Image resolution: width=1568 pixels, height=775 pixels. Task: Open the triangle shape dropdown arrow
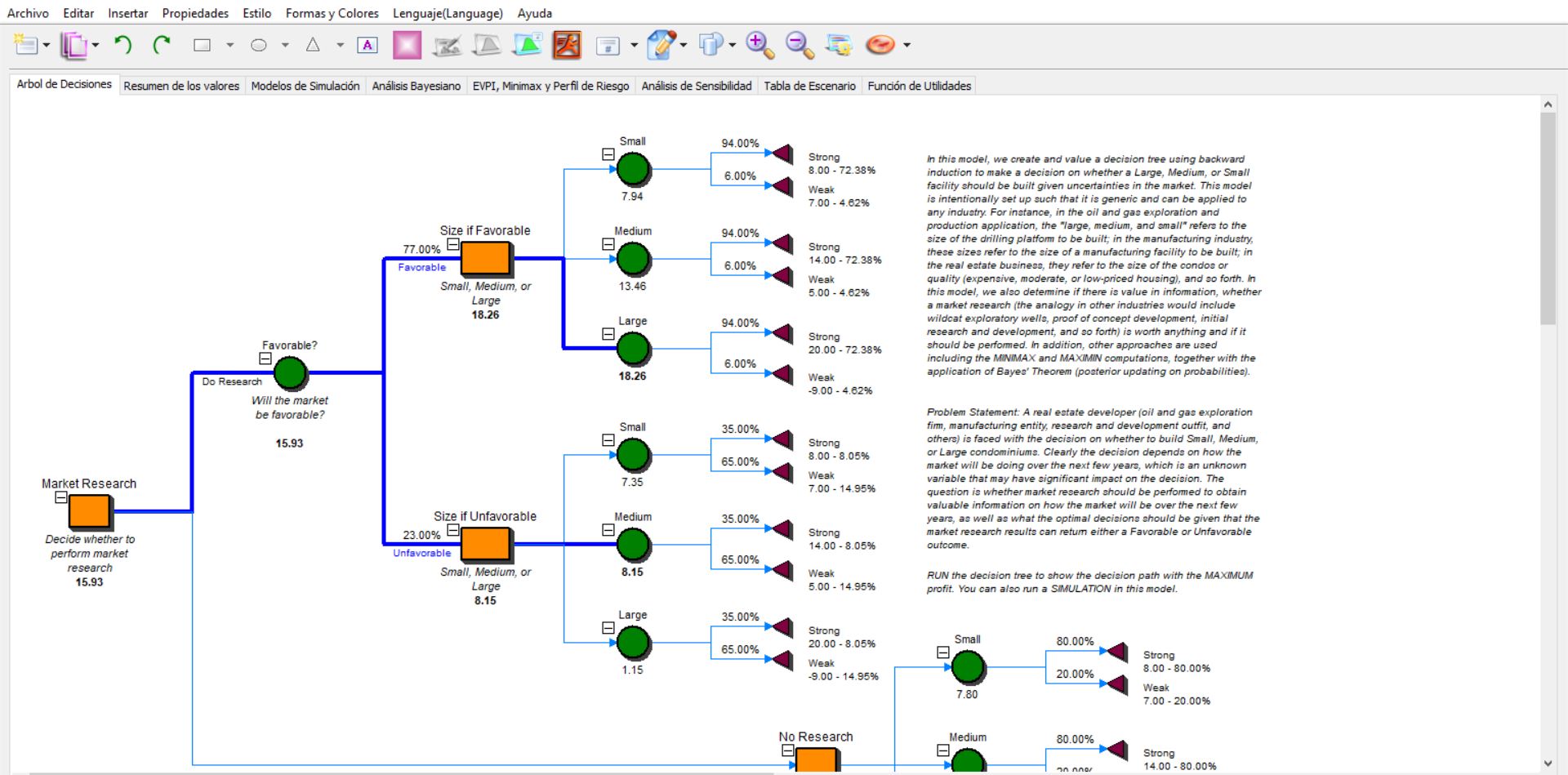340,45
